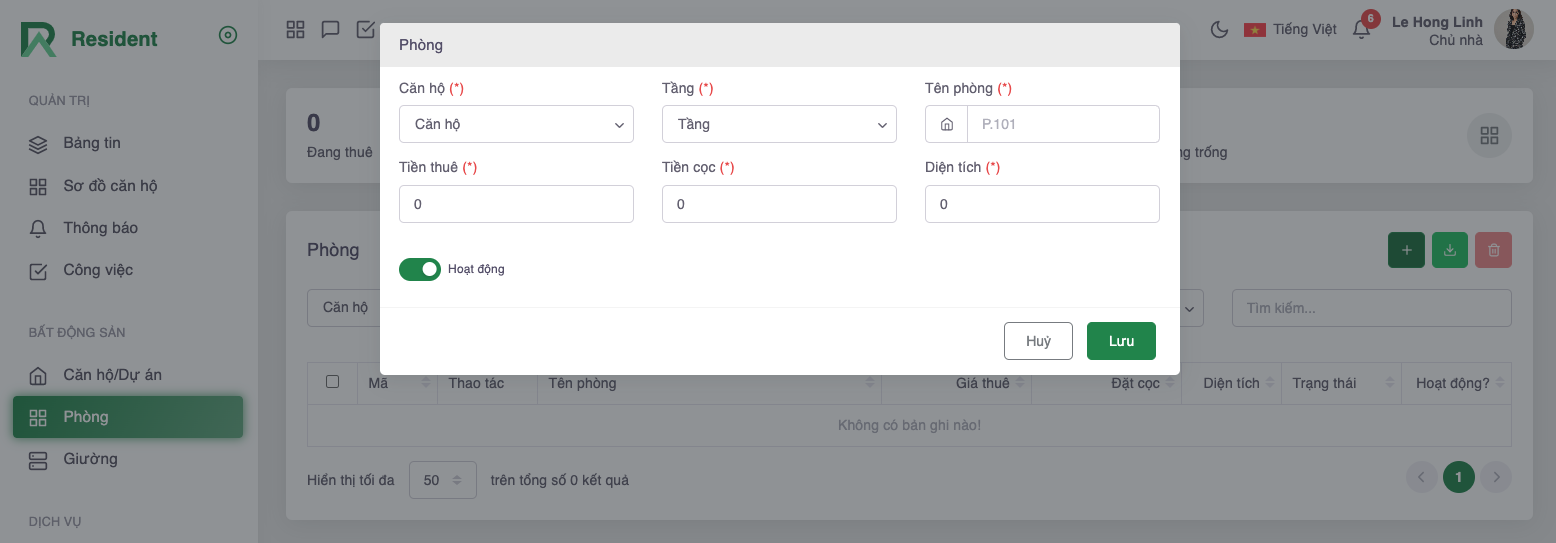Toggle the Hoạt động switch
Viewport: 1556px width, 543px height.
tap(420, 269)
